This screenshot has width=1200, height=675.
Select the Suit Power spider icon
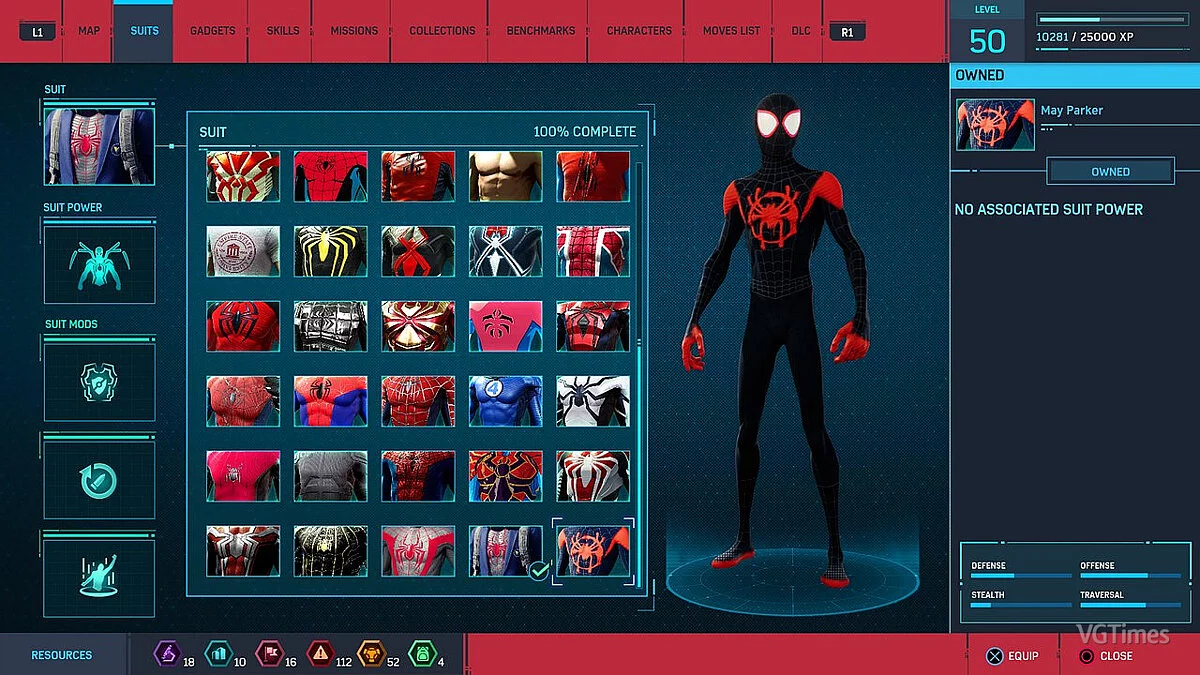pyautogui.click(x=98, y=264)
